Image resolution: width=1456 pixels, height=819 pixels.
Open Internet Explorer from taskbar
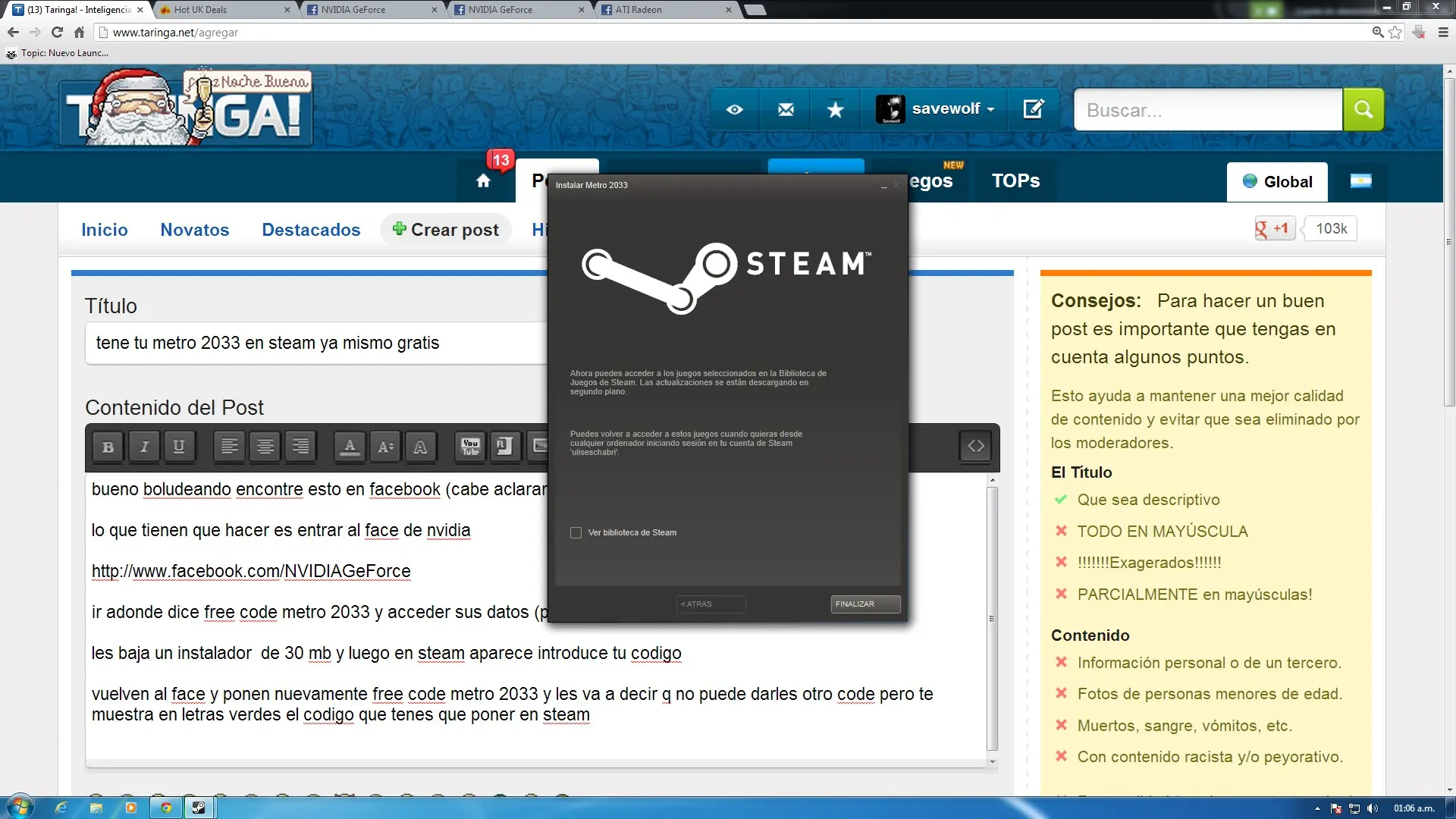(61, 808)
